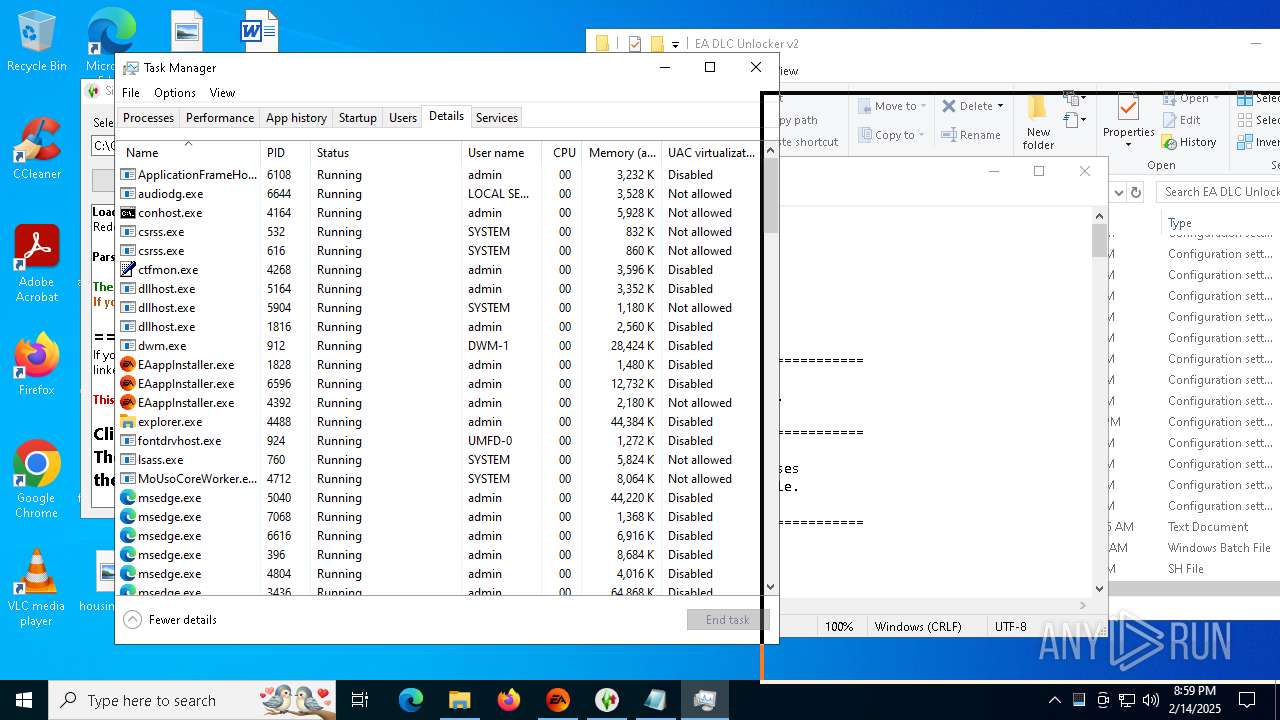Open Task Manager Options menu
Image resolution: width=1280 pixels, height=720 pixels.
pos(175,93)
